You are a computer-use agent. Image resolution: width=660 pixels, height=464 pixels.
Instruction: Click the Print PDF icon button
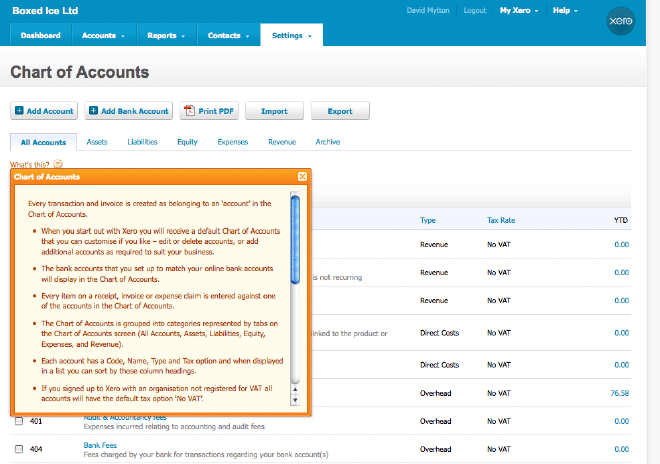click(188, 111)
